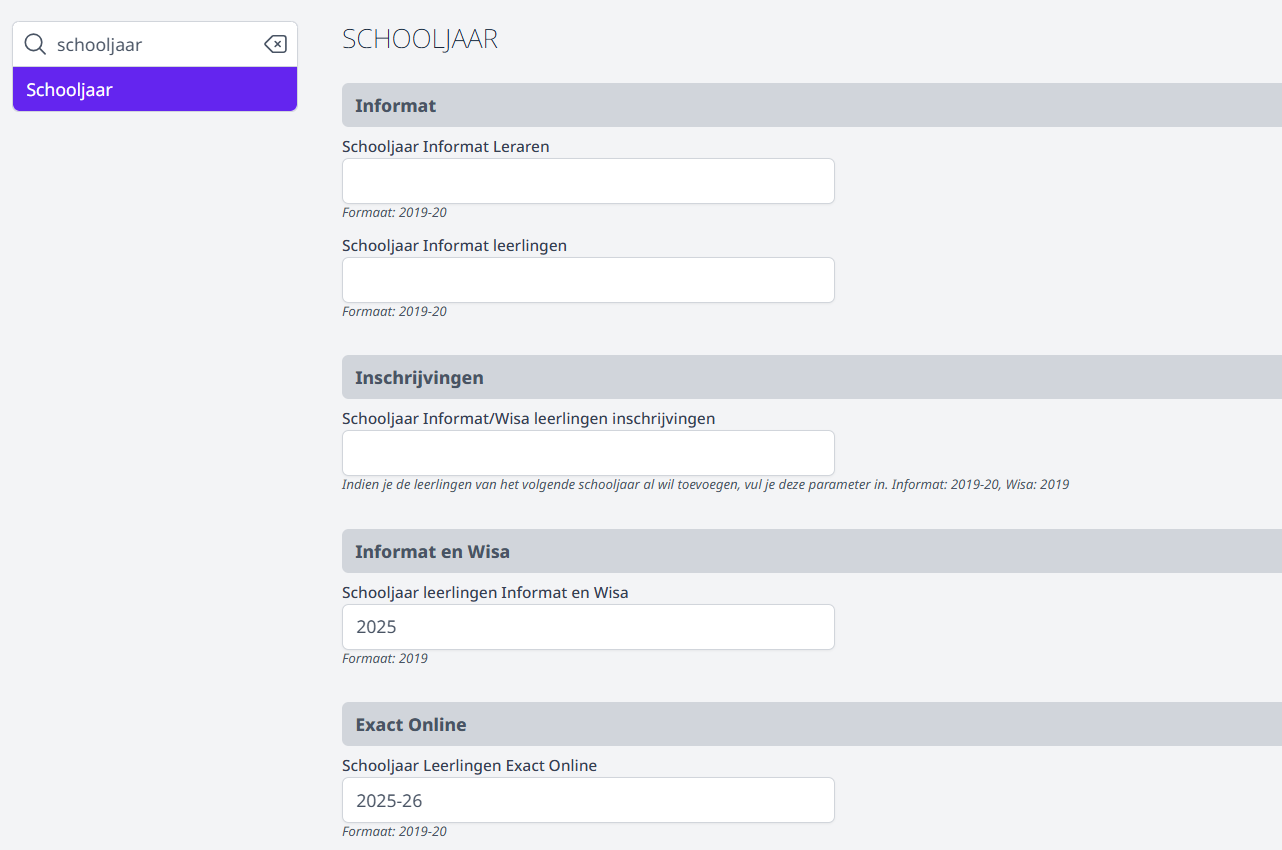Image resolution: width=1282 pixels, height=850 pixels.
Task: Click the Exact Online section header
Action: pos(812,724)
